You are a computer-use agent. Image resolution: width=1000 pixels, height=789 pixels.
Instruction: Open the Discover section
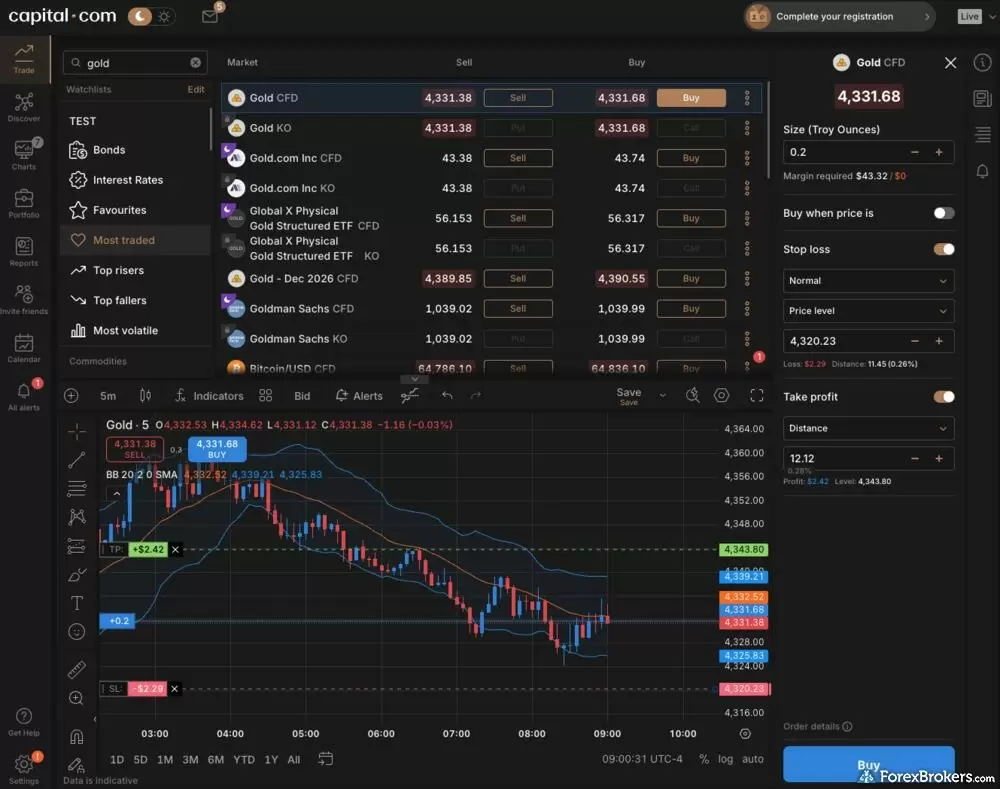[24, 107]
